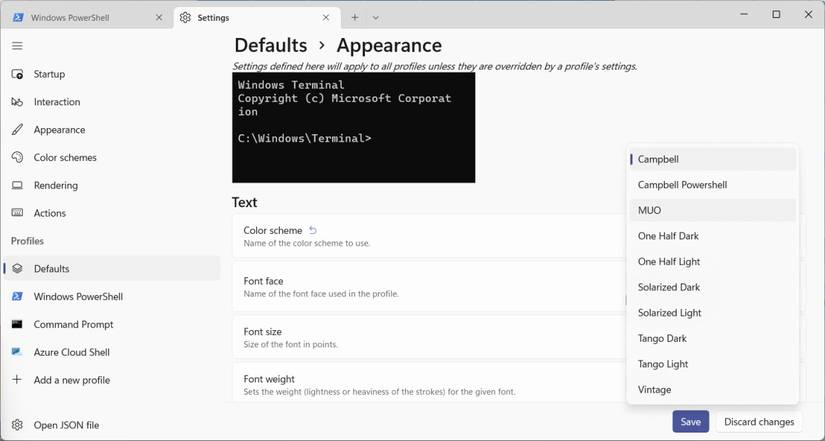
Task: Select Command Prompt profile in sidebar
Action: [73, 324]
